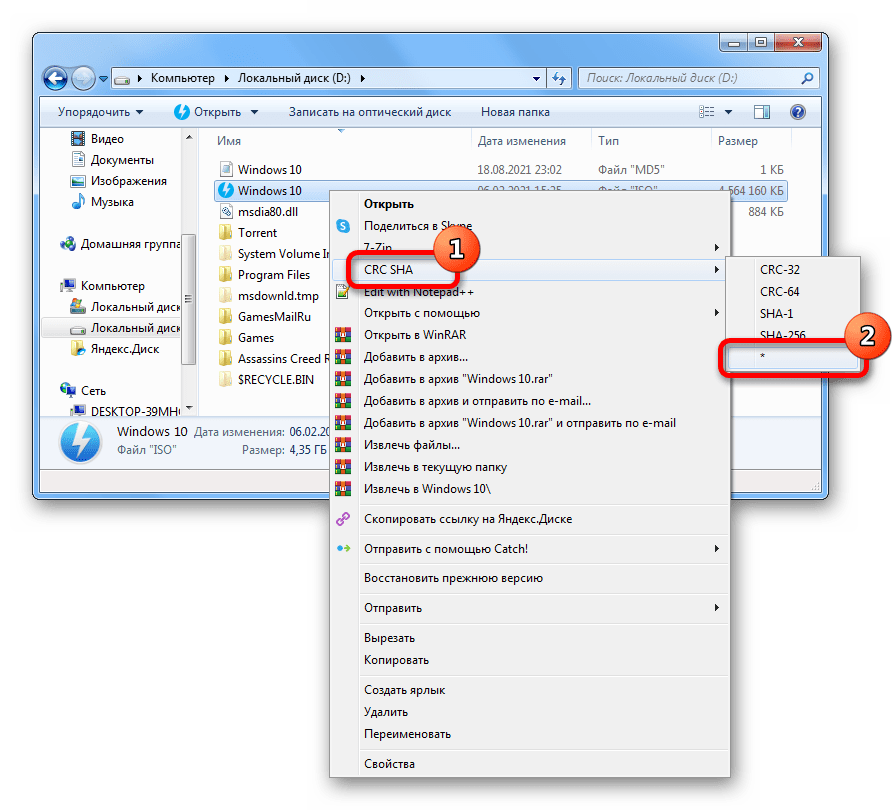This screenshot has width=893, height=810.
Task: Click the help question mark icon
Action: [x=797, y=112]
